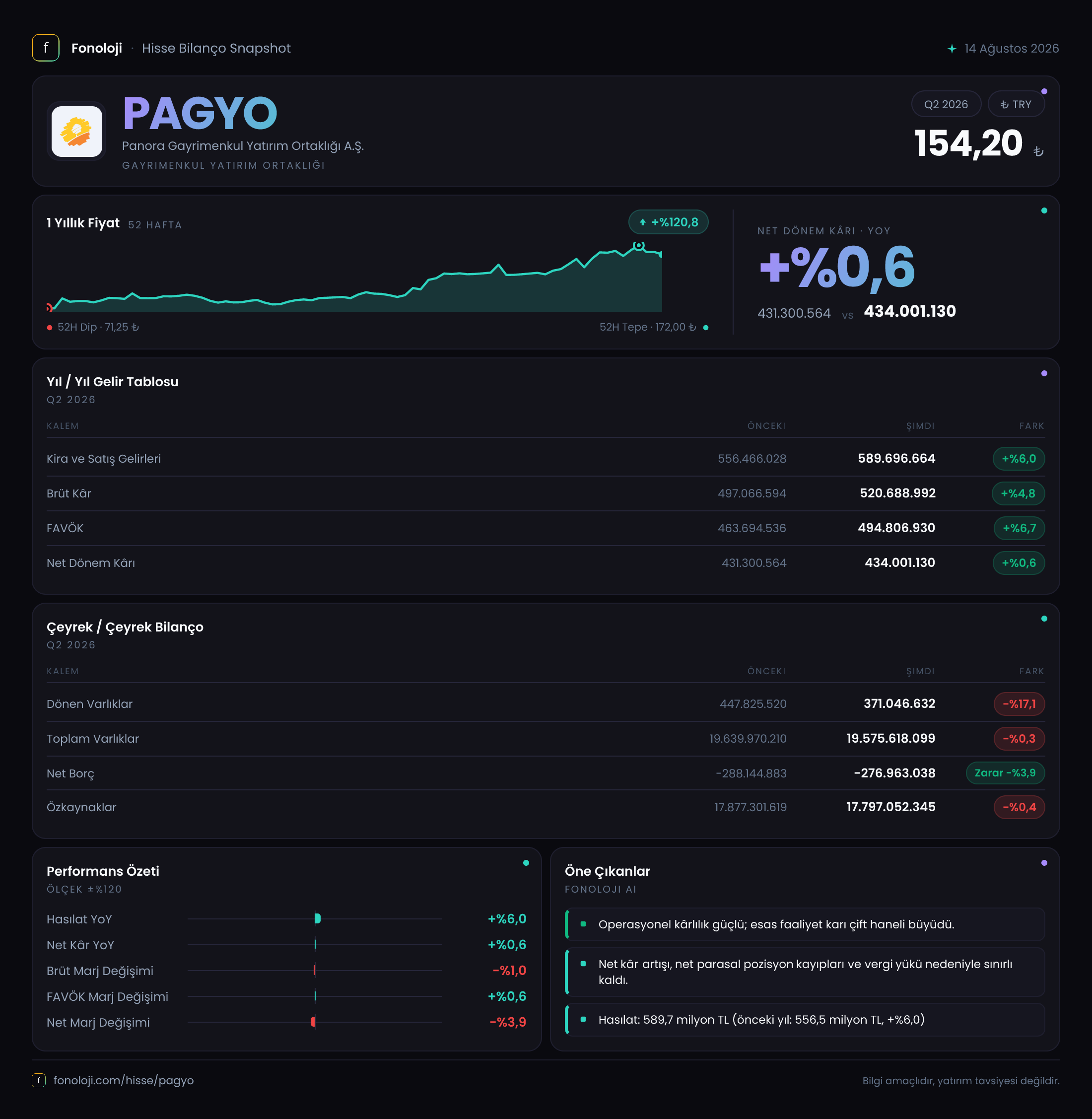Click the Fonoloji logo icon in header
This screenshot has height=1119, width=1092.
click(x=45, y=48)
